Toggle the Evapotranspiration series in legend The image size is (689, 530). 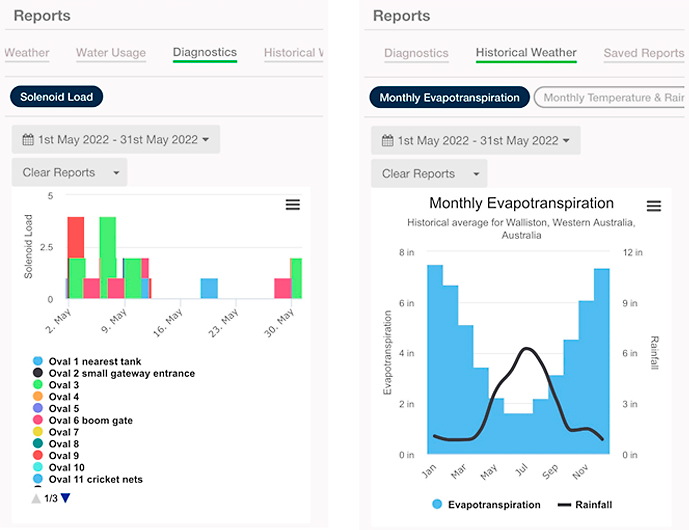[493, 505]
